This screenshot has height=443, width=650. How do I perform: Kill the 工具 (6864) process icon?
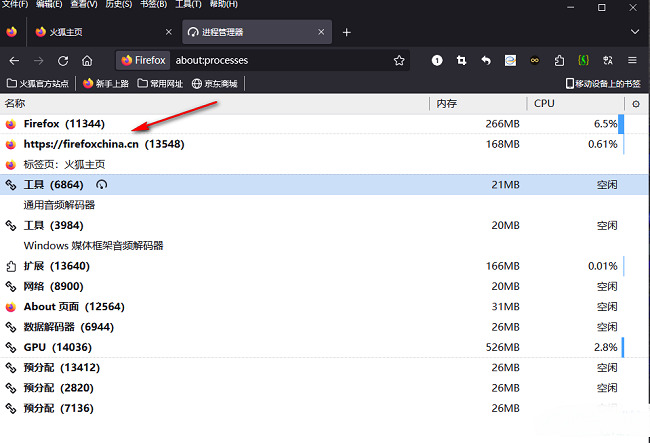(102, 184)
